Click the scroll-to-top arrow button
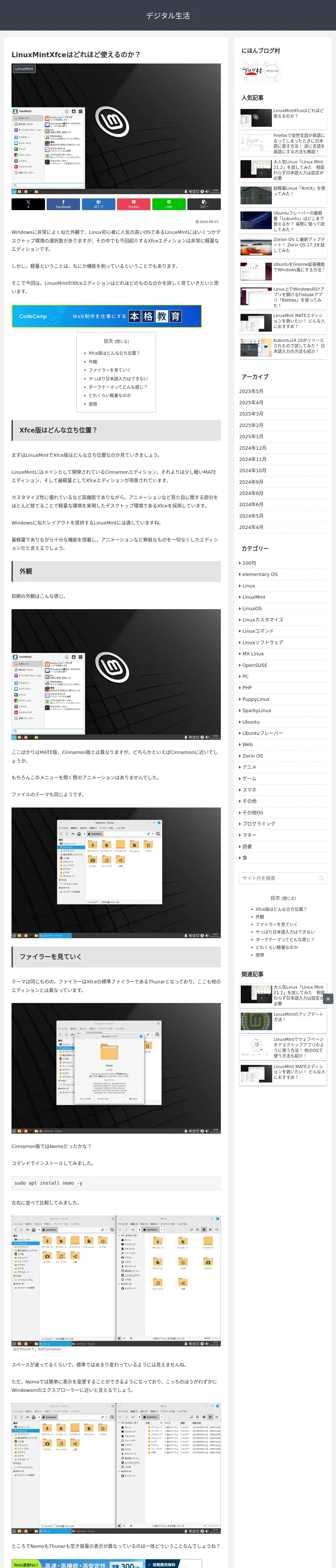Viewport: 336px width, 1568px height. (328, 999)
